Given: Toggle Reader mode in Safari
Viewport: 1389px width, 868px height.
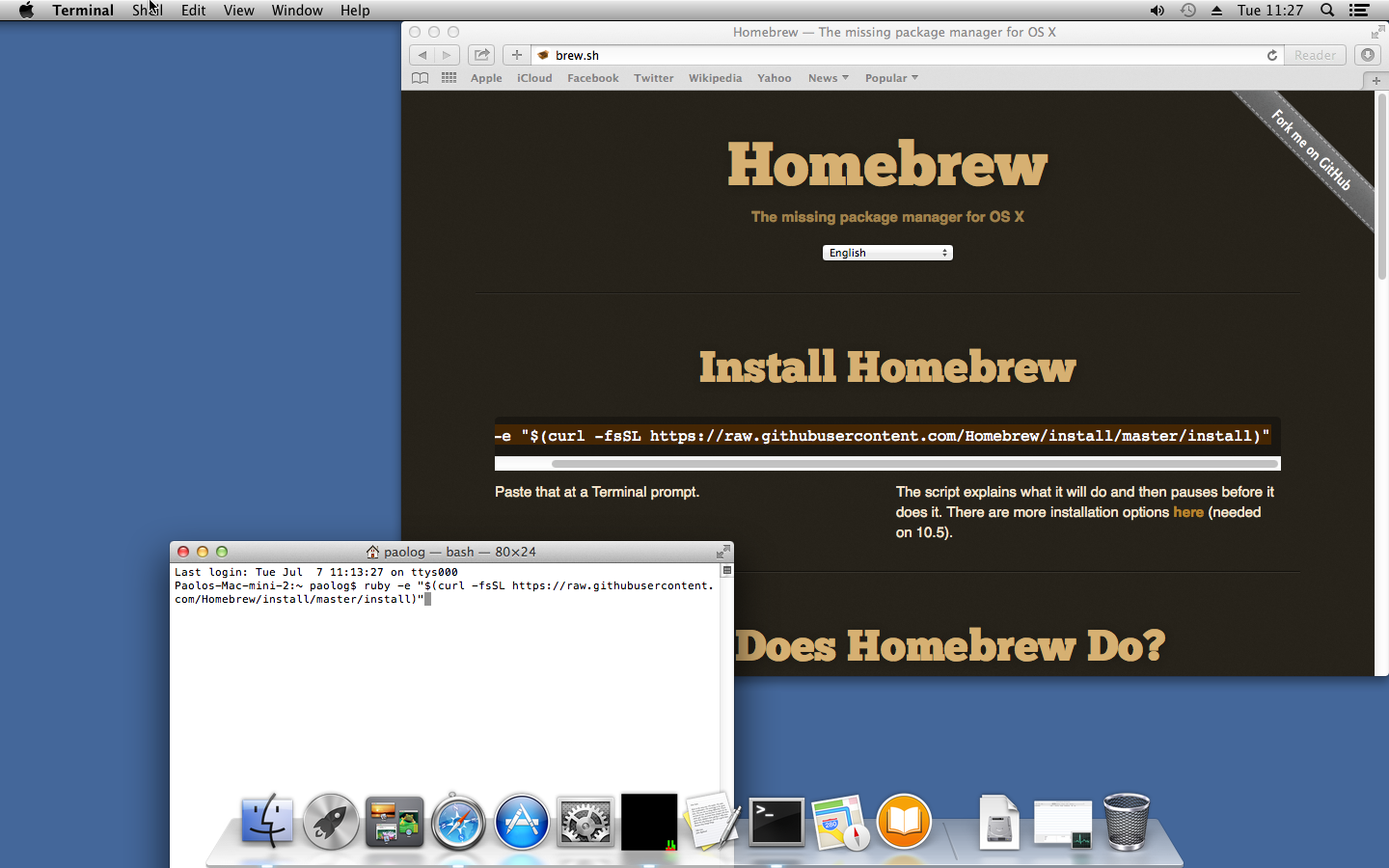Looking at the screenshot, I should (x=1314, y=55).
